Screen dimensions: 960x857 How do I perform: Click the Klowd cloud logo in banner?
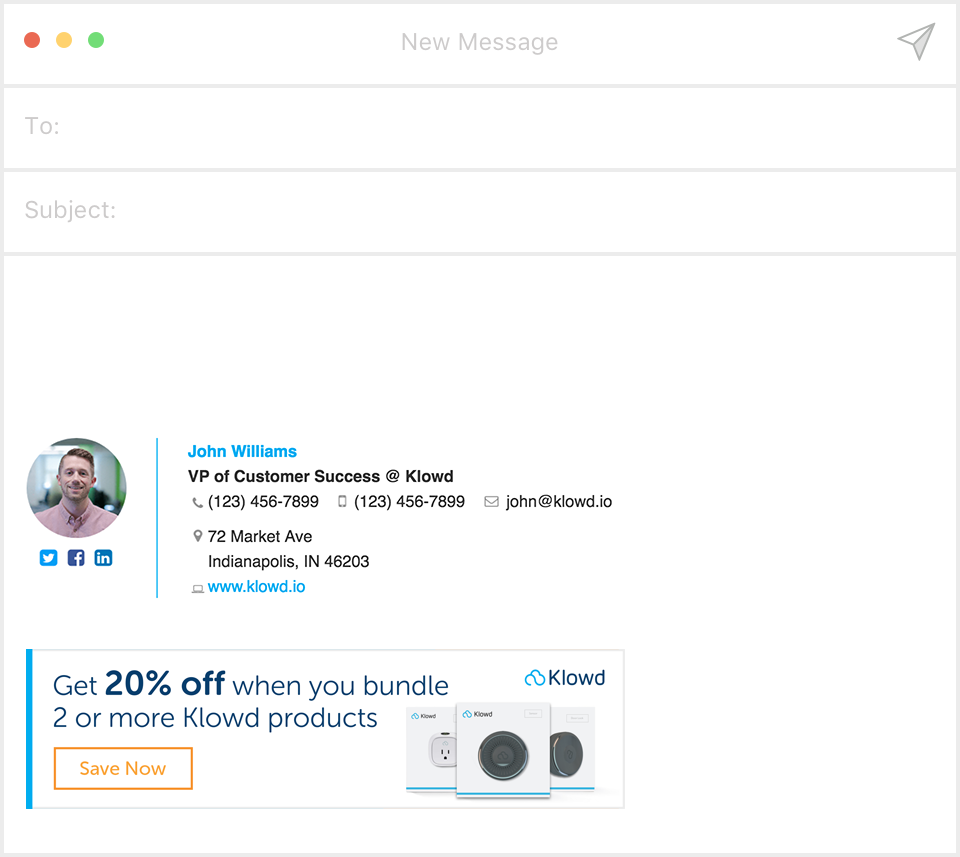pos(565,678)
